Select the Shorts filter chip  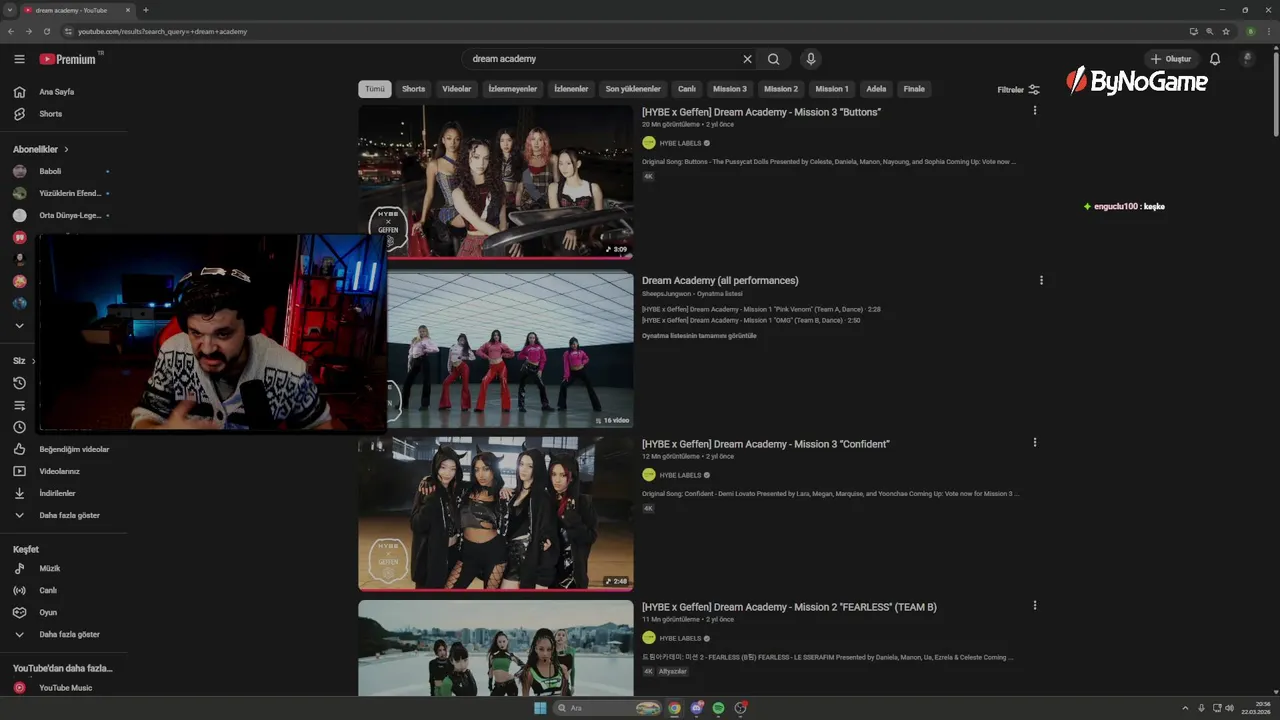413,89
